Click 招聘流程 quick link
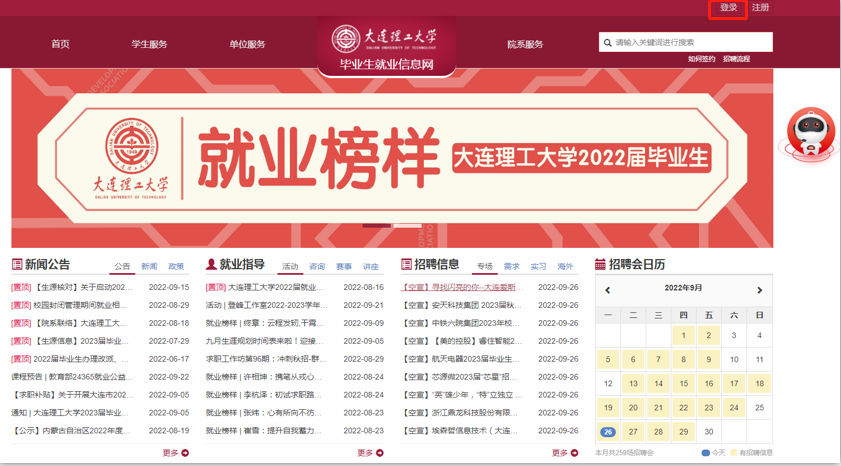 [x=736, y=59]
